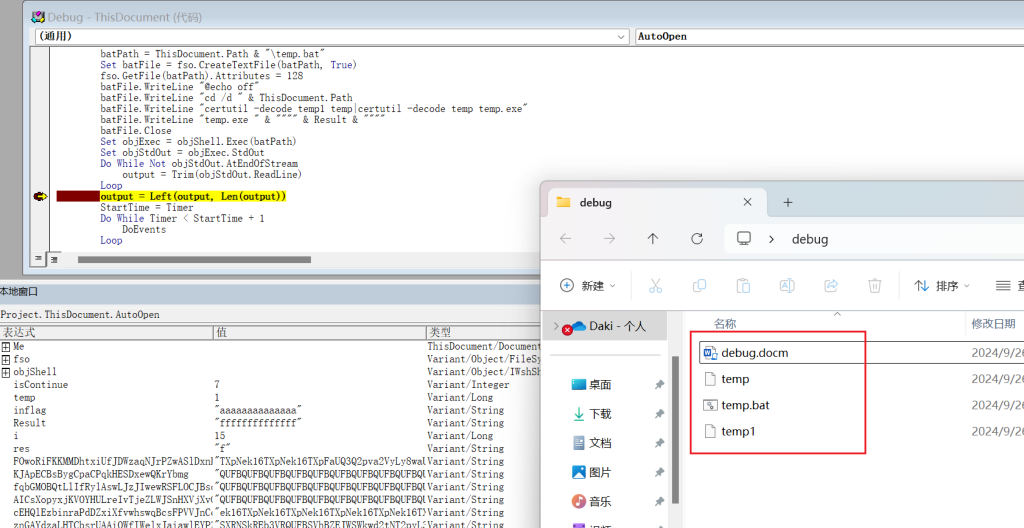The width and height of the screenshot is (1024, 528).
Task: Sort files by 名称 column header
Action: 725,323
